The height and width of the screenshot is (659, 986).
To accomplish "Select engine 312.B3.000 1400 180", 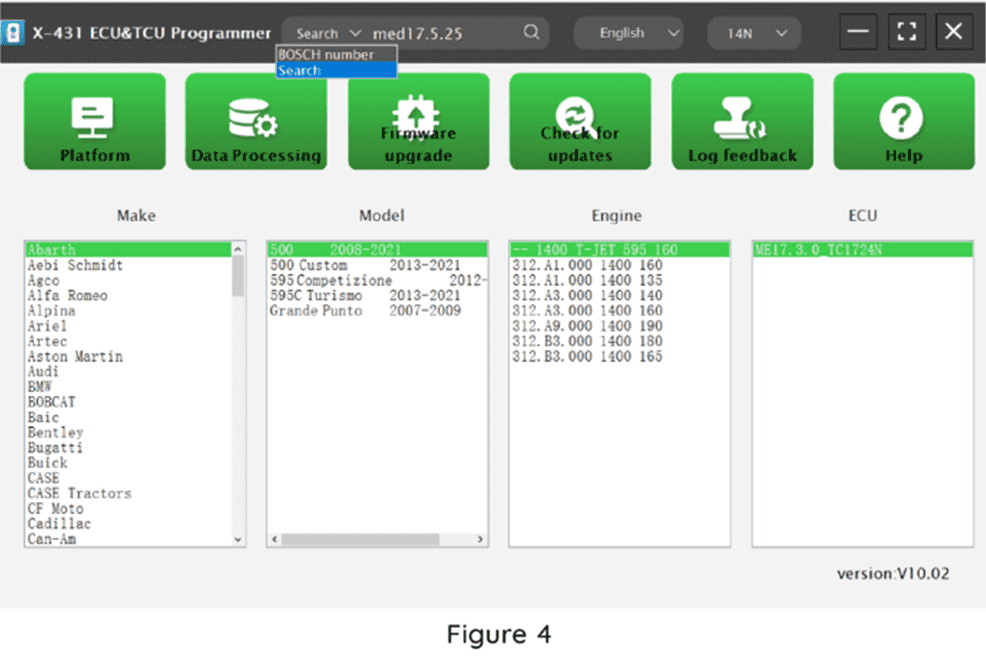I will coord(619,341).
